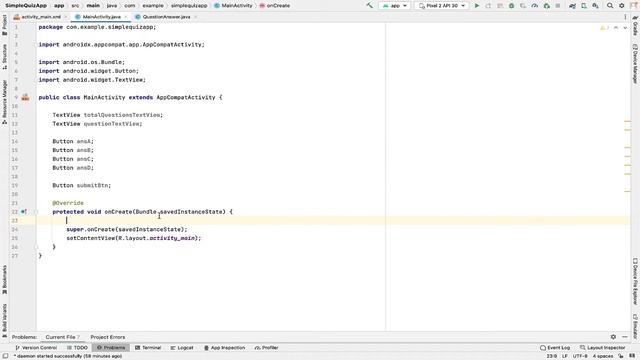Click the onCreate breadcrumb

point(275,6)
